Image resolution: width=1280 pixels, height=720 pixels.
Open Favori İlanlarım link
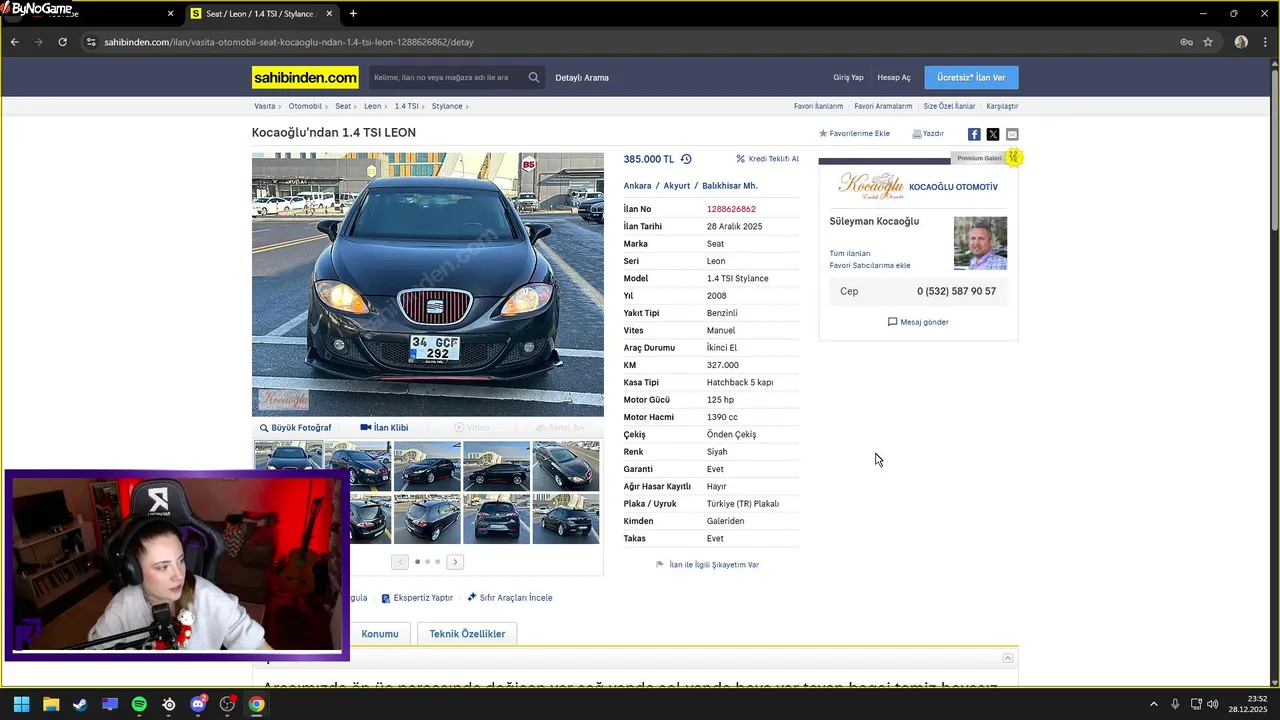point(818,106)
